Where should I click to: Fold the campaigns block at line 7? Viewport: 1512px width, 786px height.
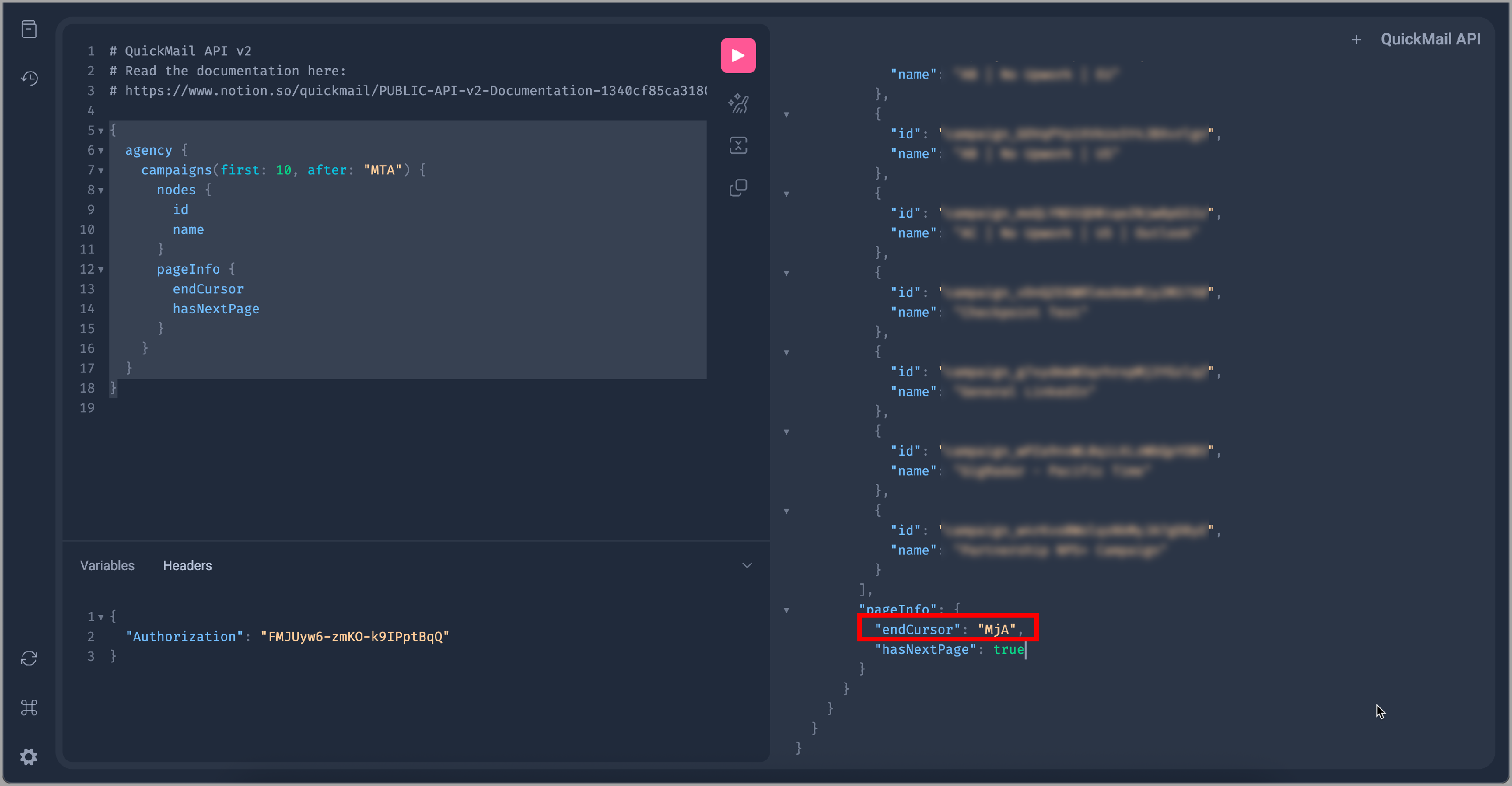pyautogui.click(x=101, y=170)
